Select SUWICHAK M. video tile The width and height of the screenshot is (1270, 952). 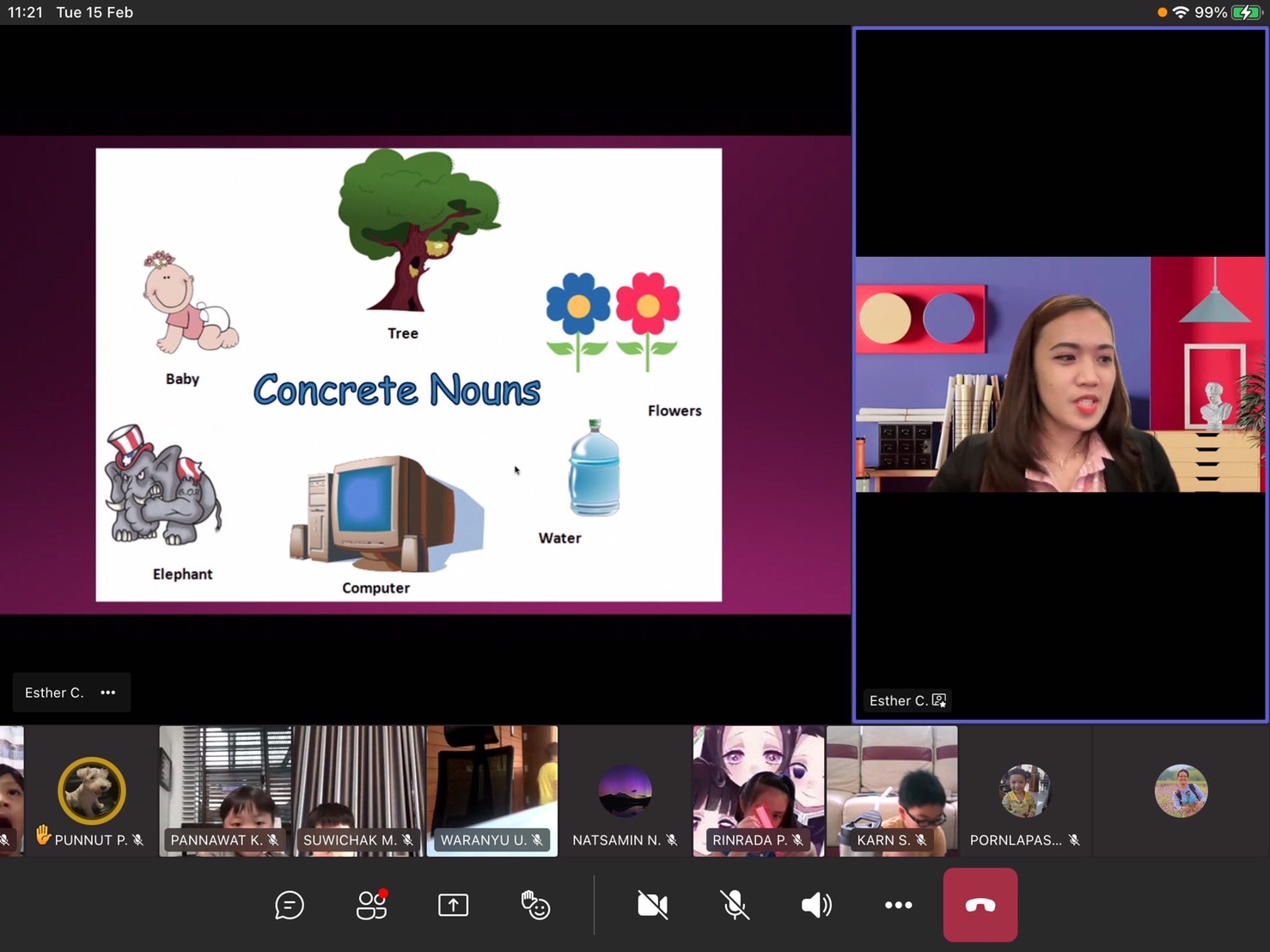point(359,791)
